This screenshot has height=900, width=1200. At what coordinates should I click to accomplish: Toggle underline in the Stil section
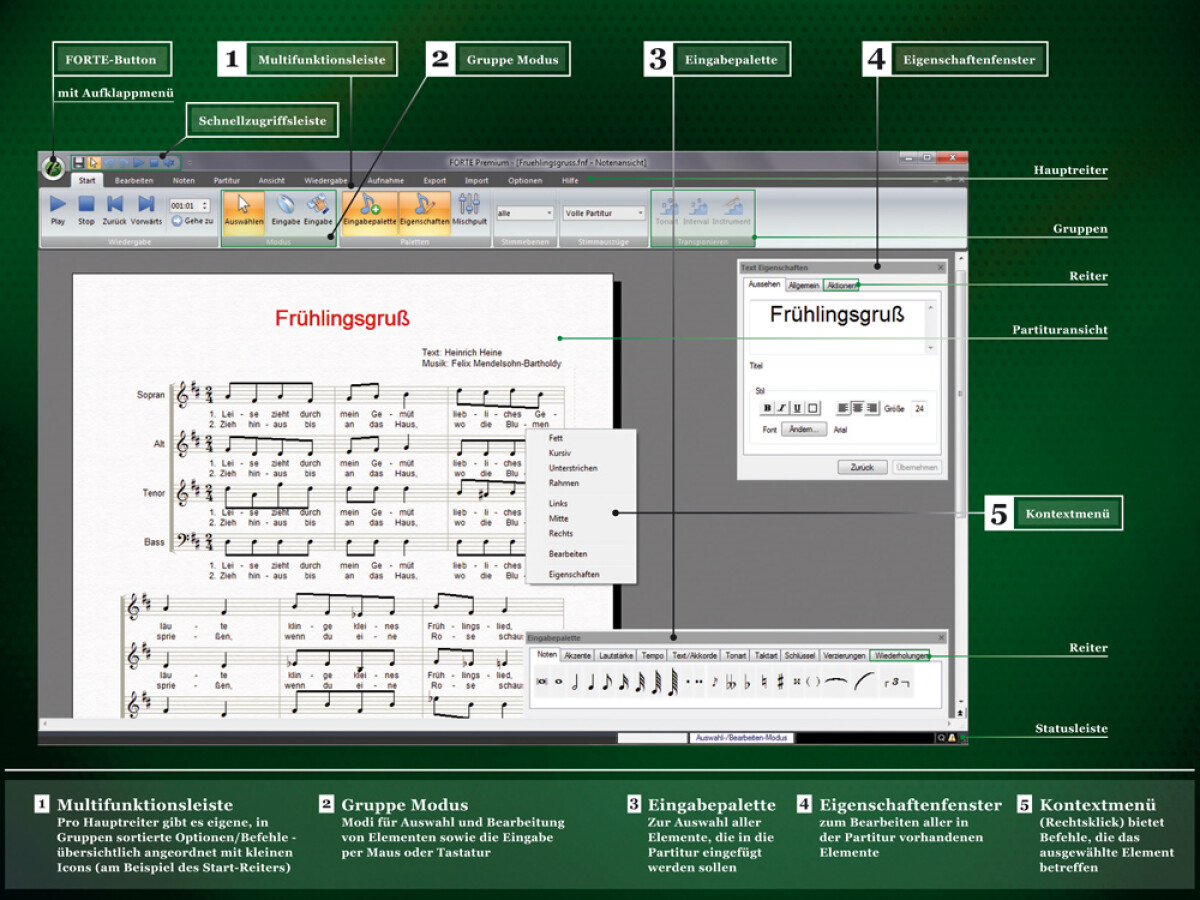point(797,408)
